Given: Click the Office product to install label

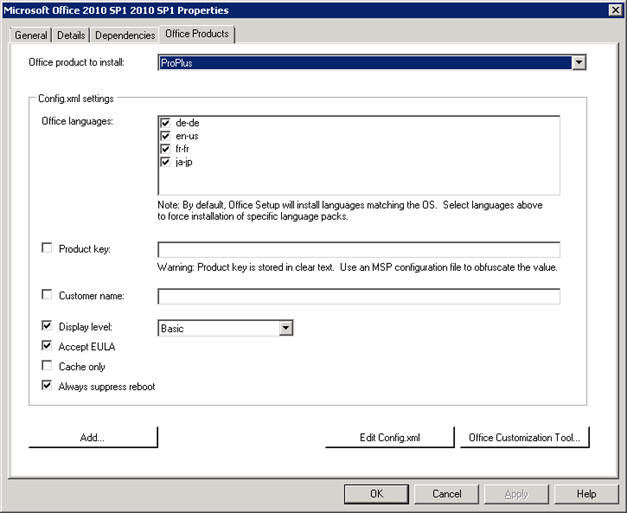Looking at the screenshot, I should (x=76, y=62).
